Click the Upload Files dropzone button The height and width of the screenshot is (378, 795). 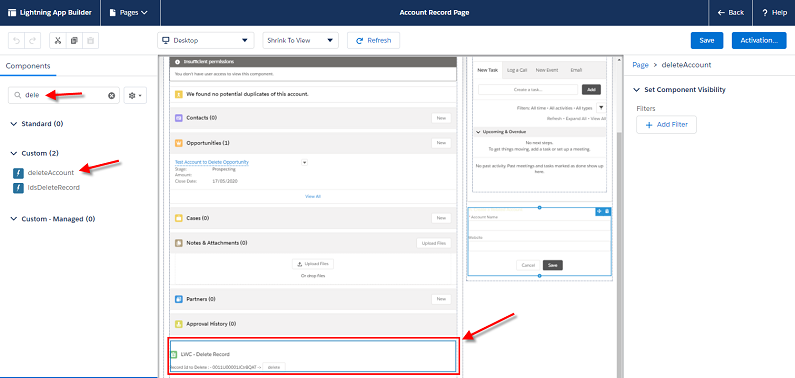[313, 264]
